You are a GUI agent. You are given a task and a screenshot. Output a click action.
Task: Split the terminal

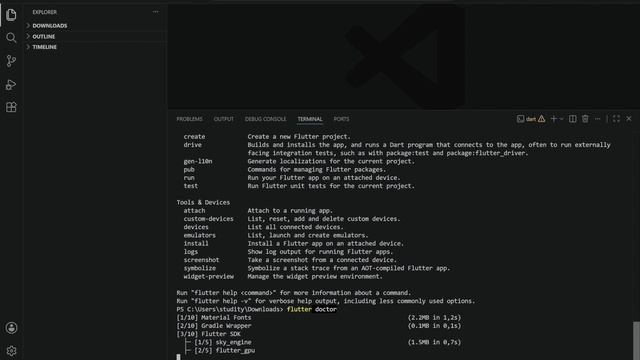pos(573,119)
